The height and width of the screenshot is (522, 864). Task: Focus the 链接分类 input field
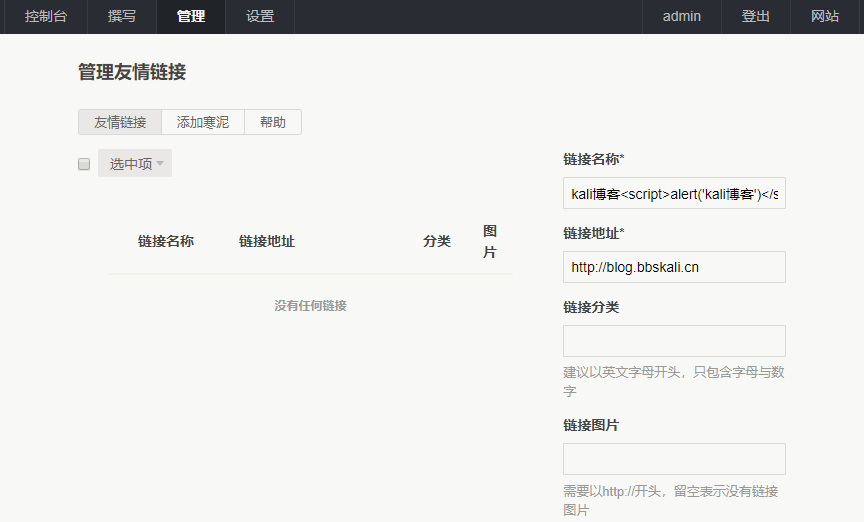click(674, 341)
